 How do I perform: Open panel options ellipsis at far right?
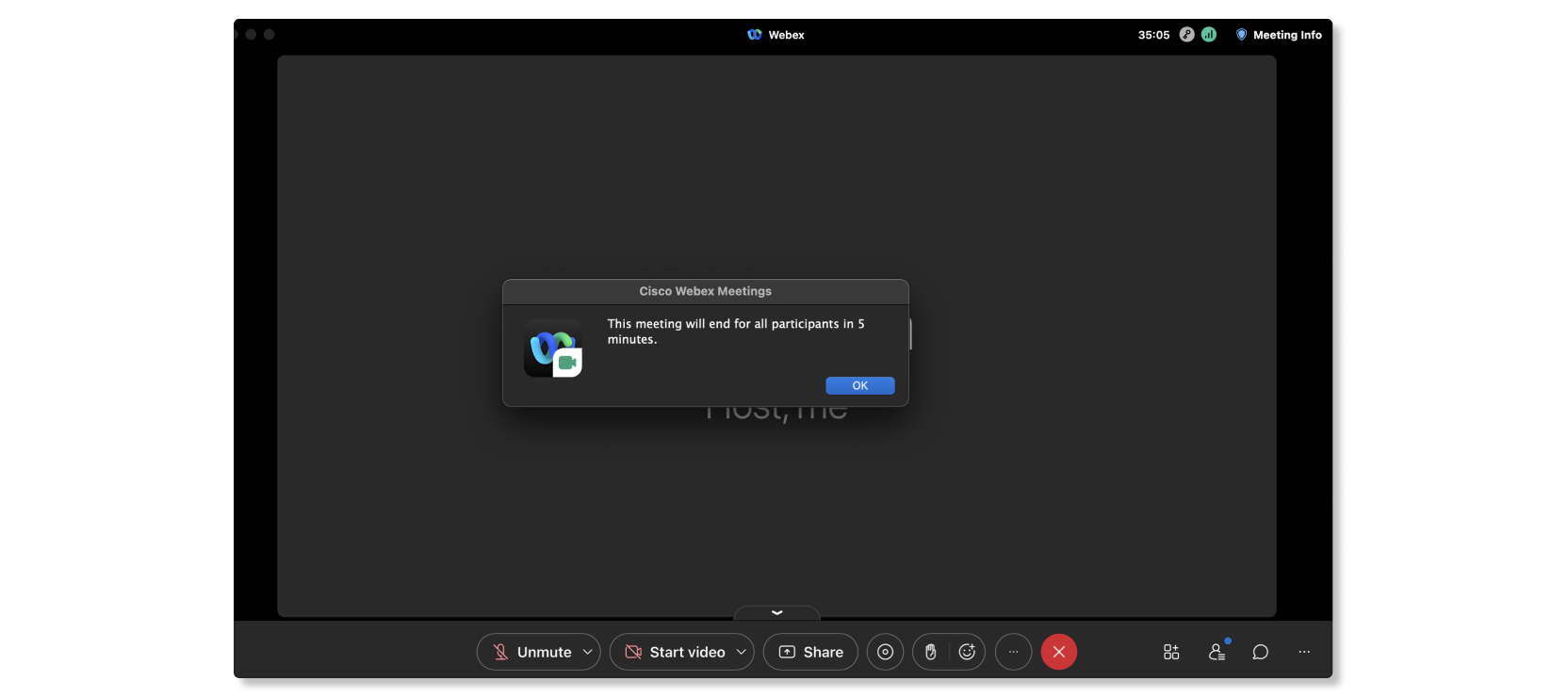[1304, 652]
